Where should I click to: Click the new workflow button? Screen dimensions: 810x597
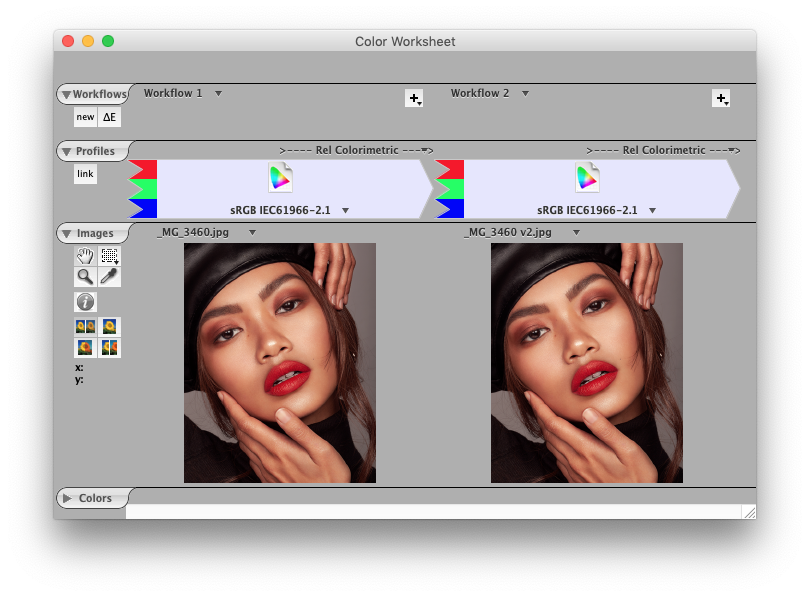pyautogui.click(x=85, y=117)
